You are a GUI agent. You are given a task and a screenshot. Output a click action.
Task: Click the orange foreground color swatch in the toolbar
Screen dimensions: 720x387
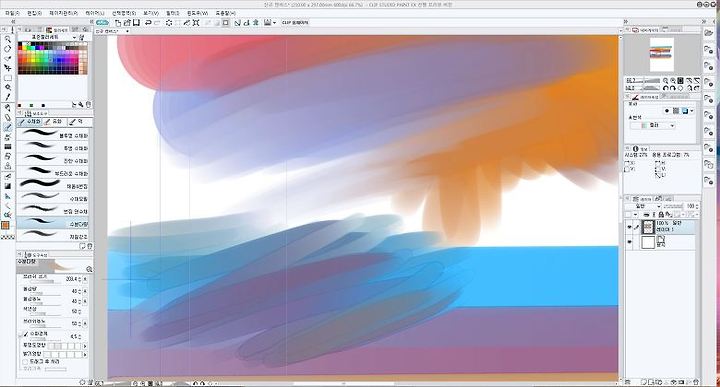coord(6,225)
